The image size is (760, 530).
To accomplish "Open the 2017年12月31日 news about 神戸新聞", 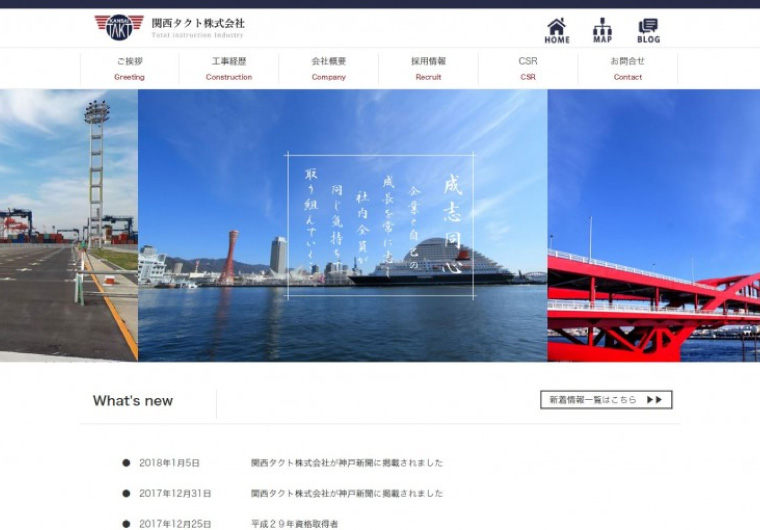I will [x=347, y=493].
